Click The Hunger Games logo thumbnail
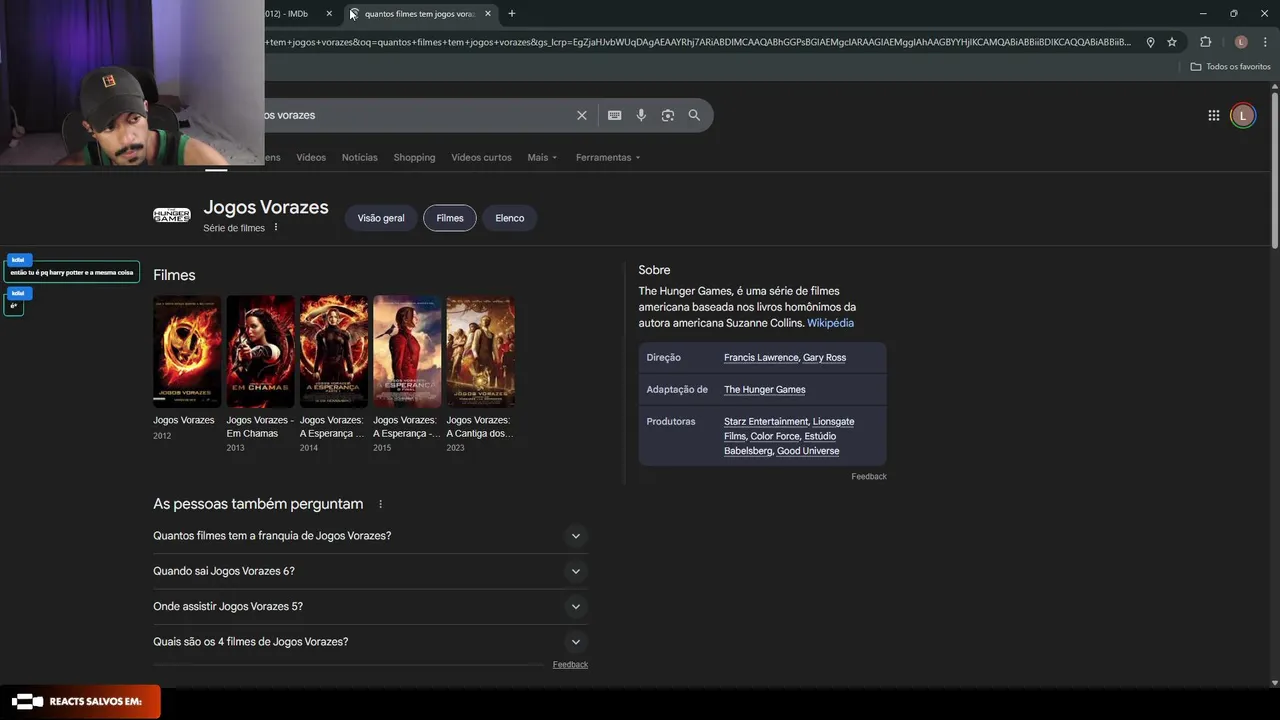The height and width of the screenshot is (720, 1280). click(x=172, y=214)
